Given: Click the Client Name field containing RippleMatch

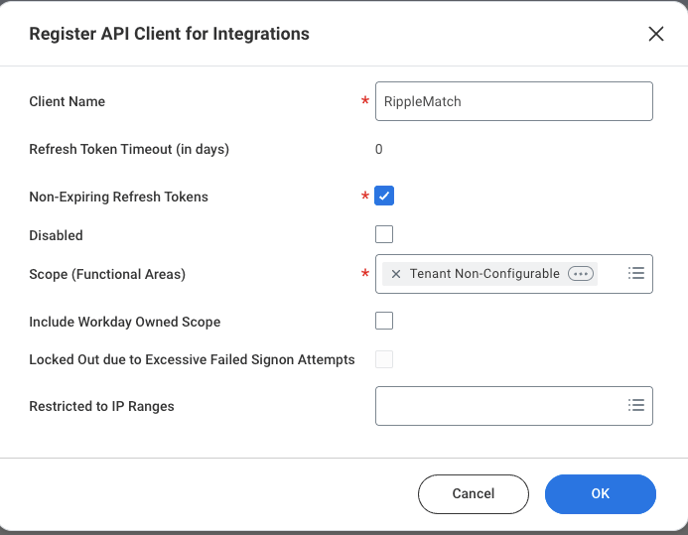Looking at the screenshot, I should click(513, 101).
